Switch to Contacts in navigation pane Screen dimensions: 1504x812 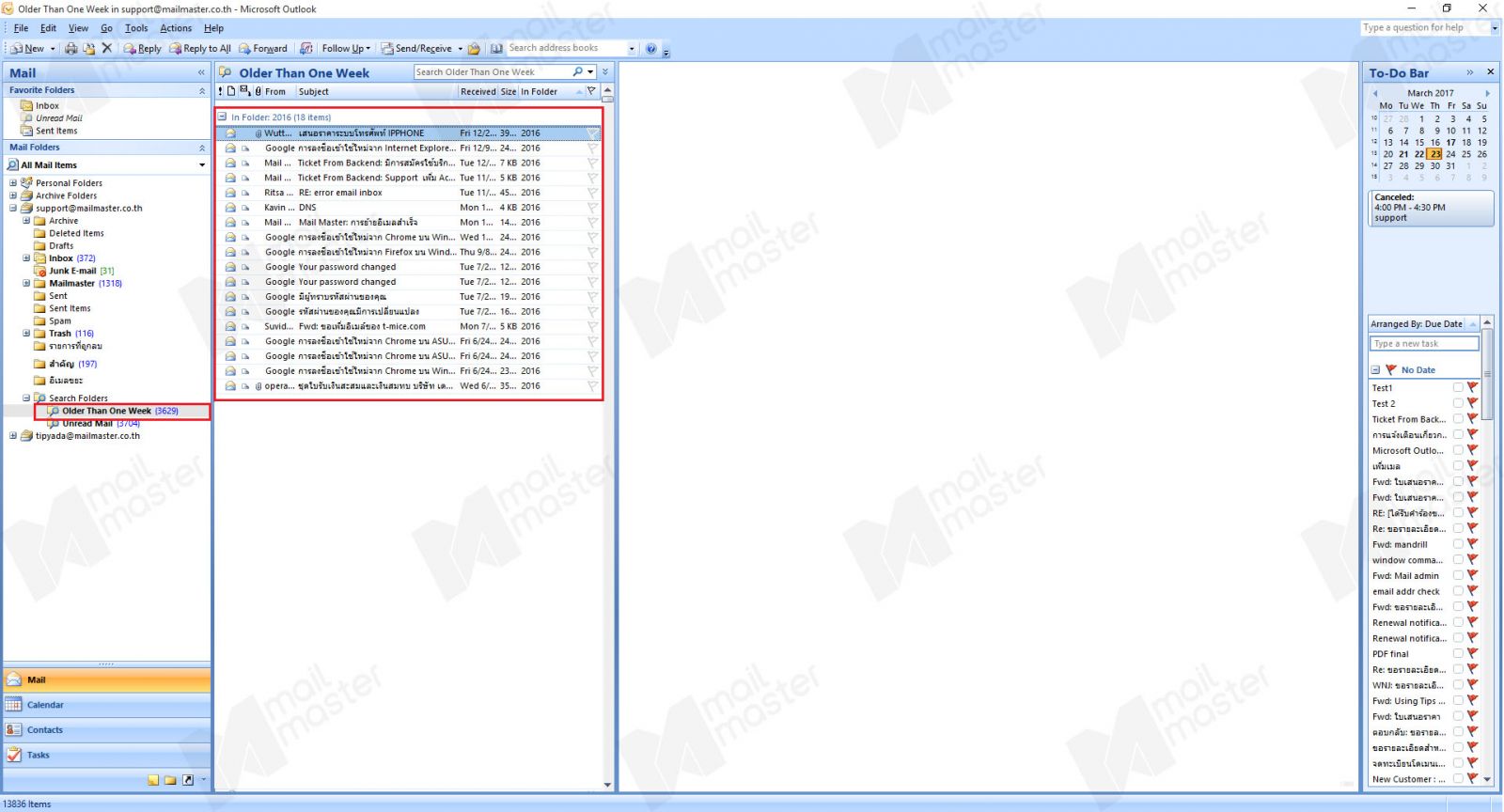pos(106,730)
